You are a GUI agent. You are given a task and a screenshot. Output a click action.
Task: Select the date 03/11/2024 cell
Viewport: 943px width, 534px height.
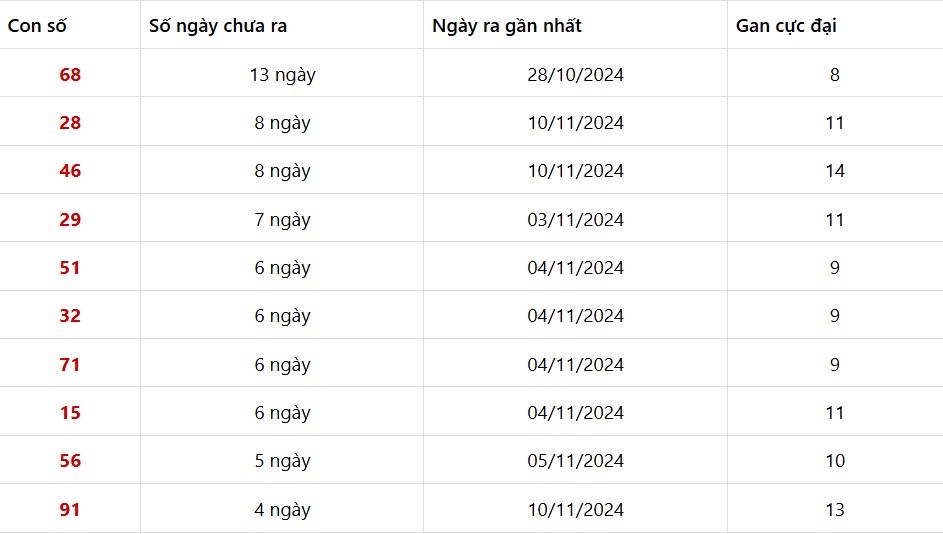coord(575,220)
